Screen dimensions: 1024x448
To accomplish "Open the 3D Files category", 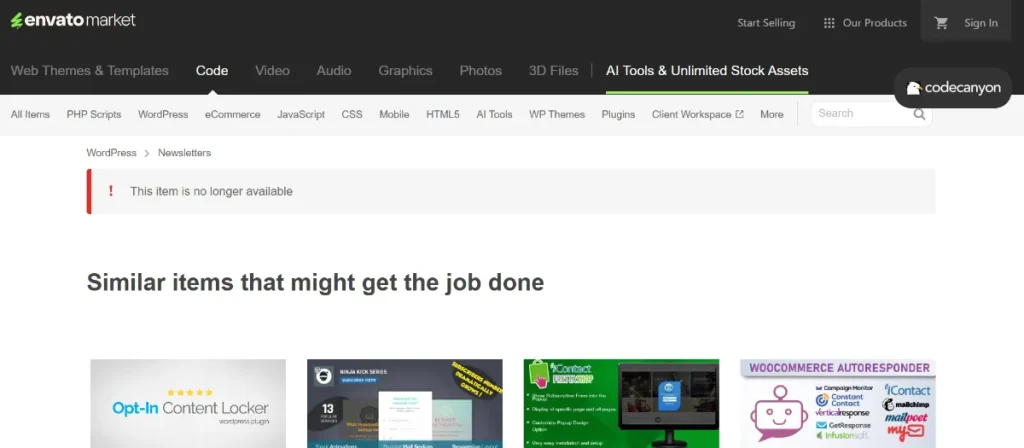I will click(x=554, y=71).
